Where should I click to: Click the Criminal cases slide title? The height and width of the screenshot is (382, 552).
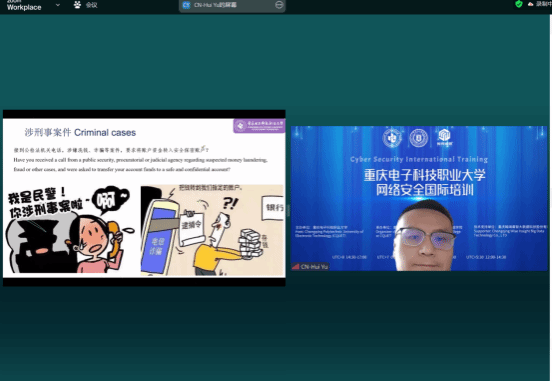[x=80, y=133]
